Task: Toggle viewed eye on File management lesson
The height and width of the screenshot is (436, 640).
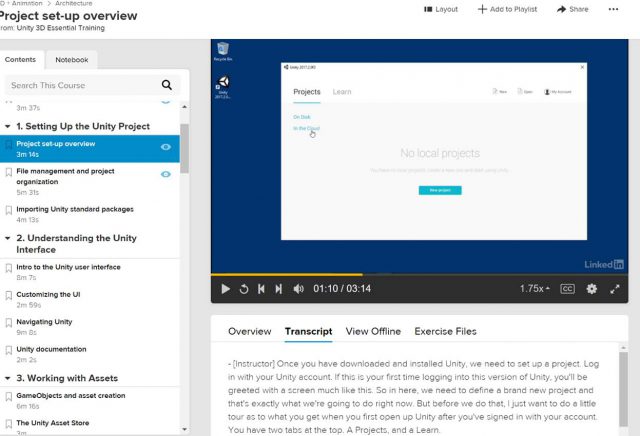Action: point(165,174)
